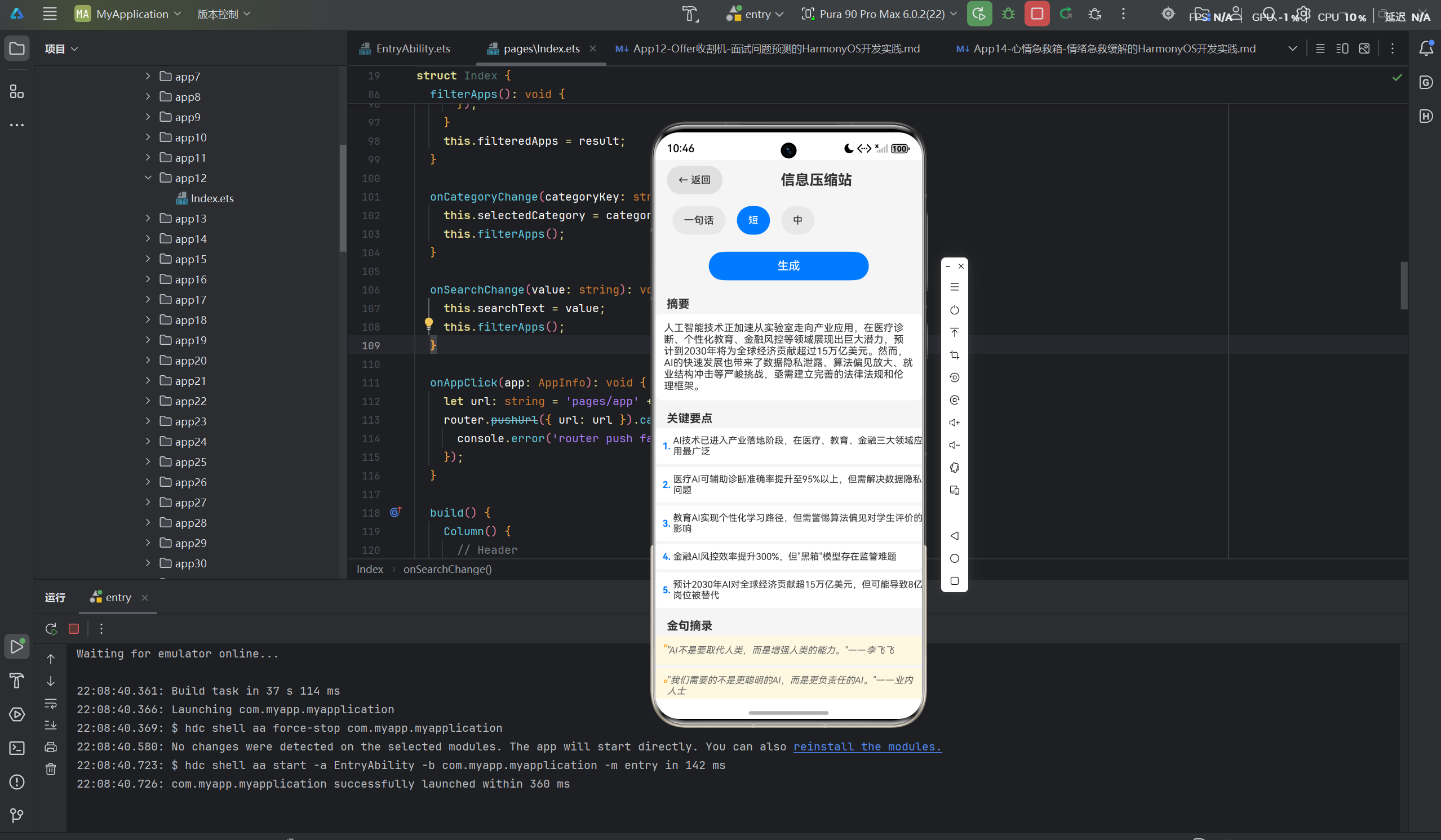Tap the 返回 back button in the app
This screenshot has width=1441, height=840.
pyautogui.click(x=694, y=180)
